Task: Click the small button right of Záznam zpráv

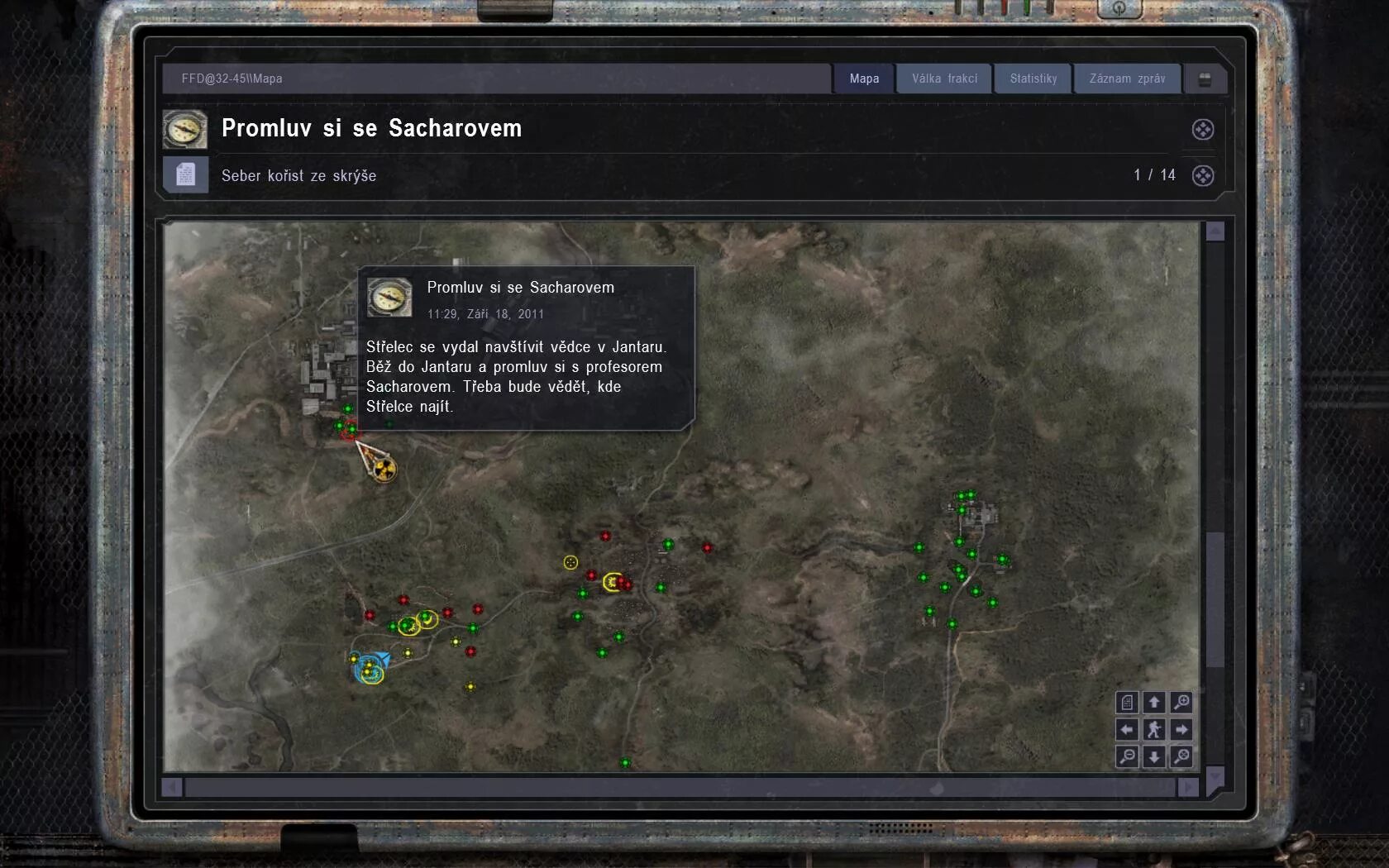Action: 1205,79
